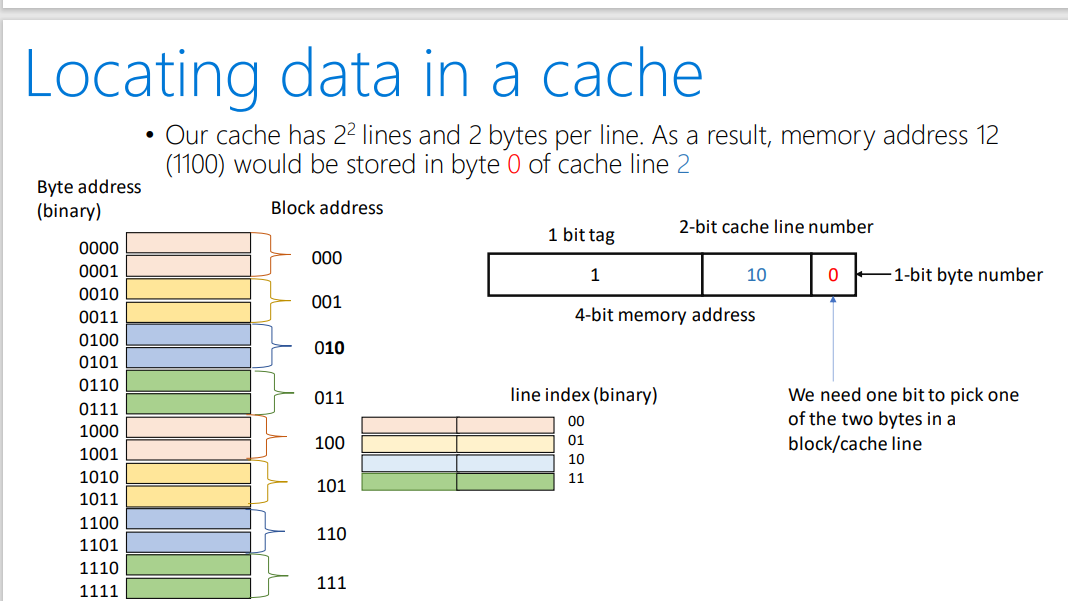Select the 1-bit tag box containing 1
Screen dimensions: 1068x601
click(595, 275)
